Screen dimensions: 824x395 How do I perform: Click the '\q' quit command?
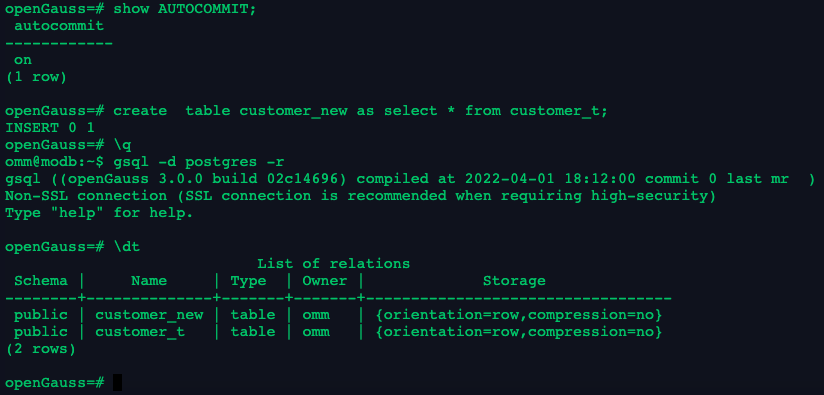pyautogui.click(x=122, y=145)
